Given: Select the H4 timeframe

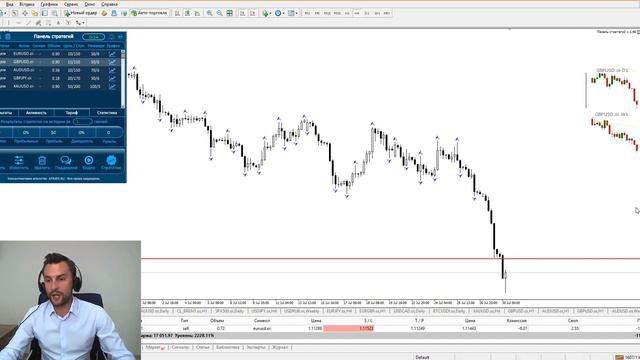Looking at the screenshot, I should (x=357, y=13).
